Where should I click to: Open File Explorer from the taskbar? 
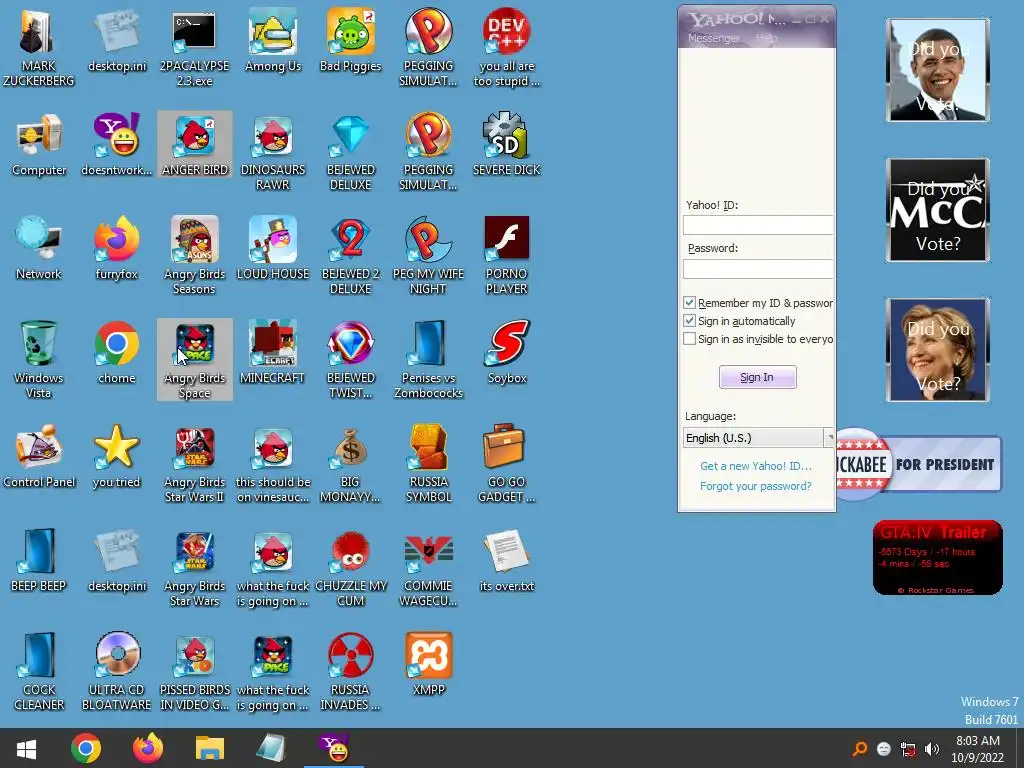click(210, 748)
